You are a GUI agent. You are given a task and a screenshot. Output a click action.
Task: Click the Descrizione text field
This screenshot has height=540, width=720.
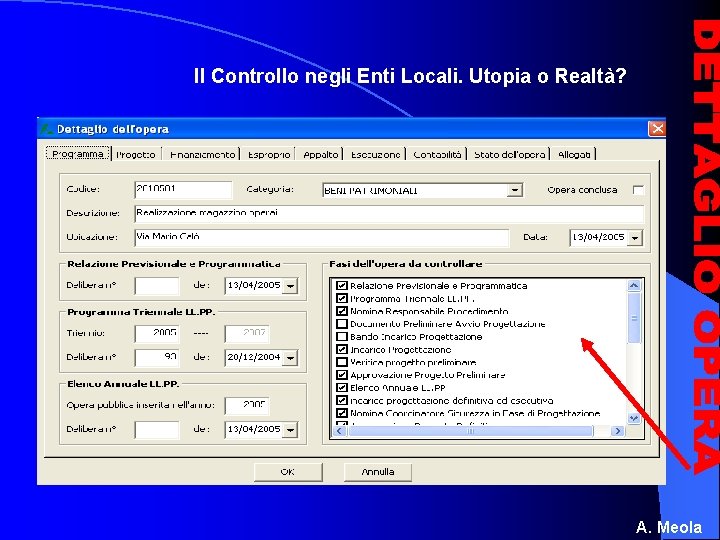point(389,214)
